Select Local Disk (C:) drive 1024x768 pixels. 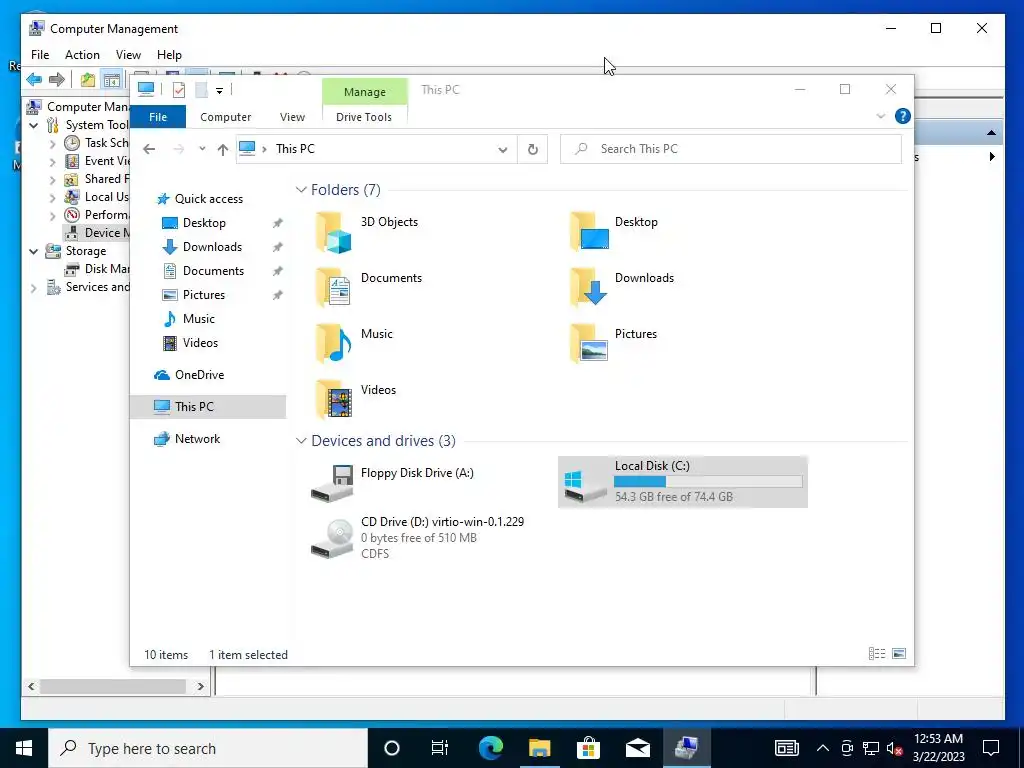pyautogui.click(x=682, y=482)
